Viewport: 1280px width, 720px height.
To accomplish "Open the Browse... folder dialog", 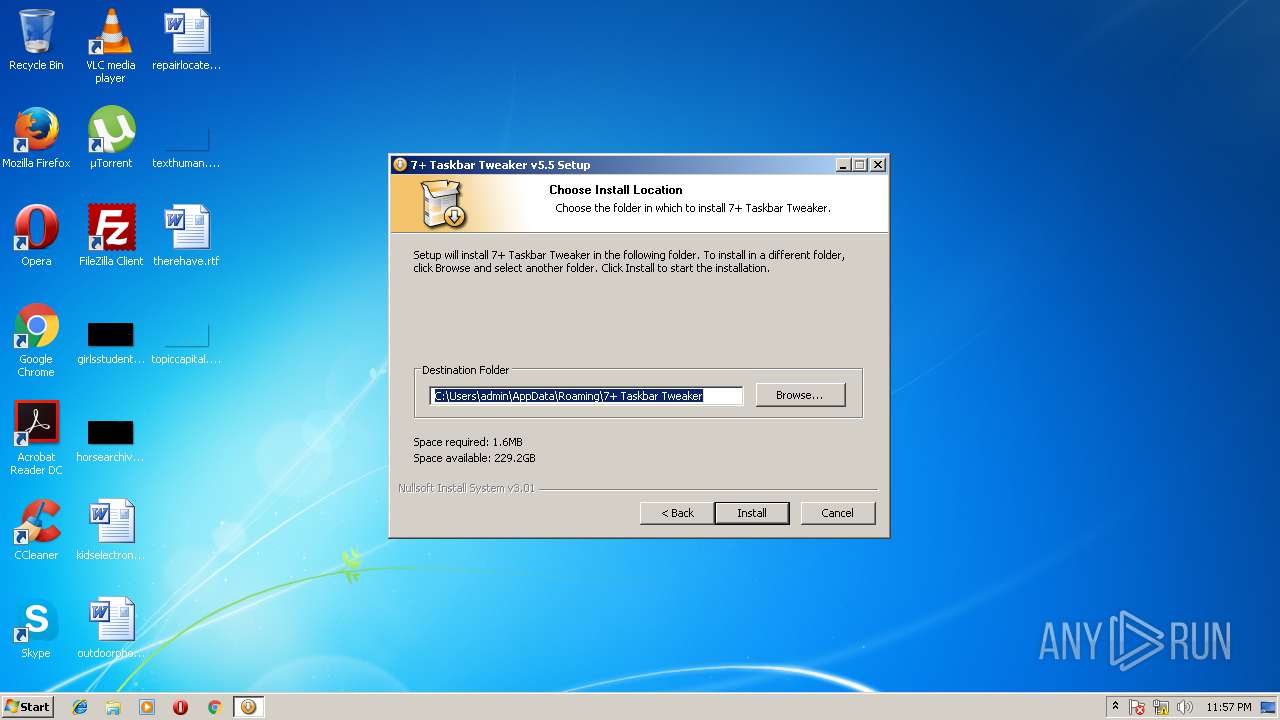I will (x=800, y=395).
